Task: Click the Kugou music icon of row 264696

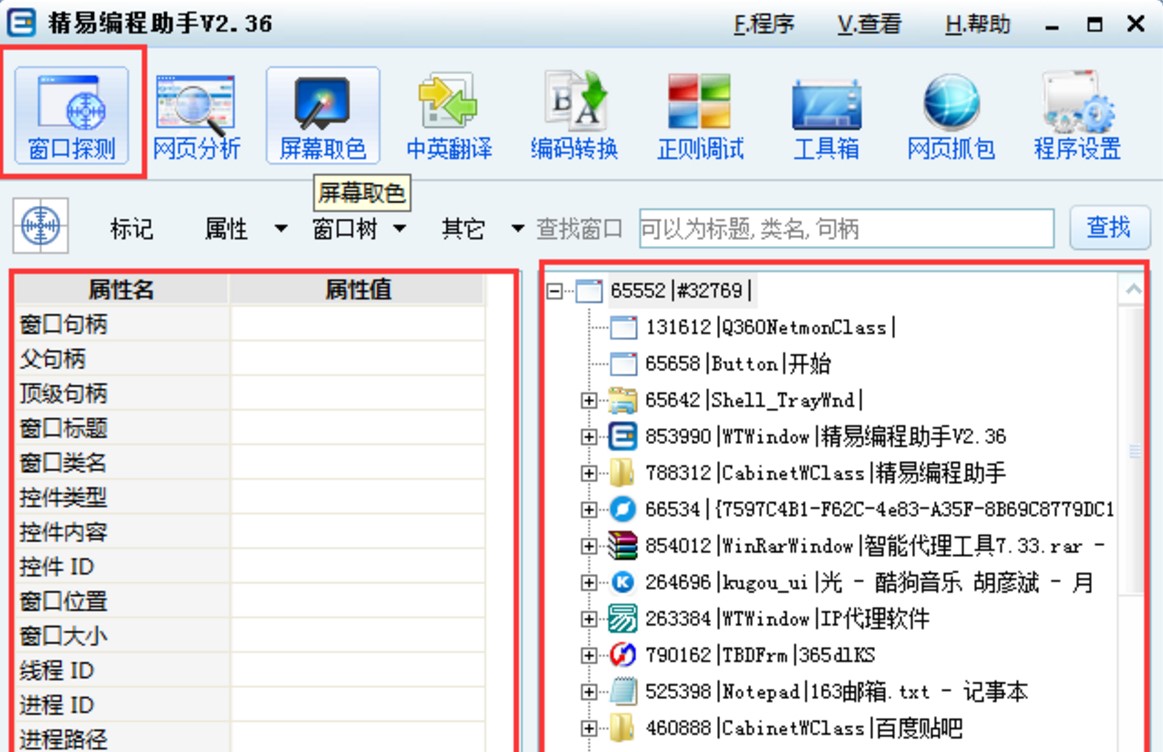Action: [623, 582]
